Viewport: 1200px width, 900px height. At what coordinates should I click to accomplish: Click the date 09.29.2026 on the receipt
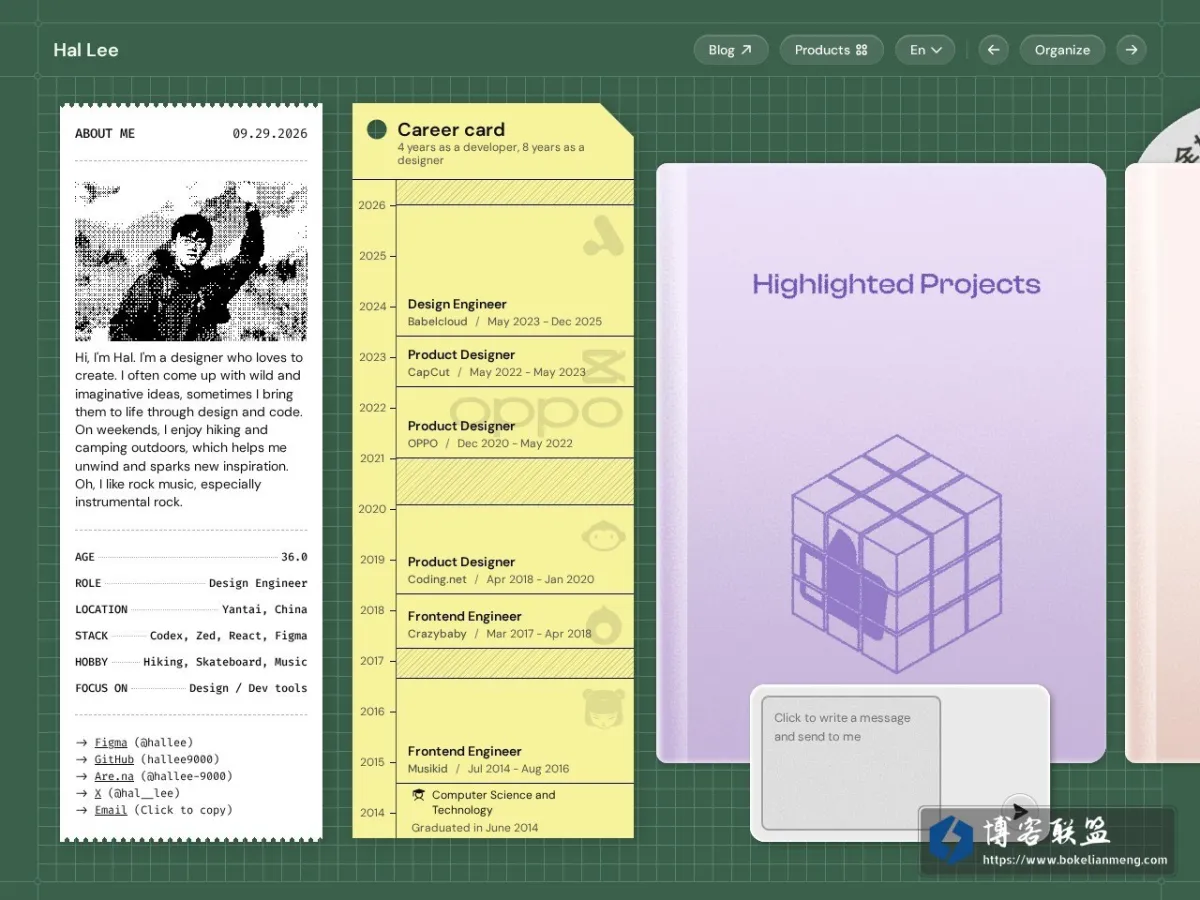coord(270,133)
